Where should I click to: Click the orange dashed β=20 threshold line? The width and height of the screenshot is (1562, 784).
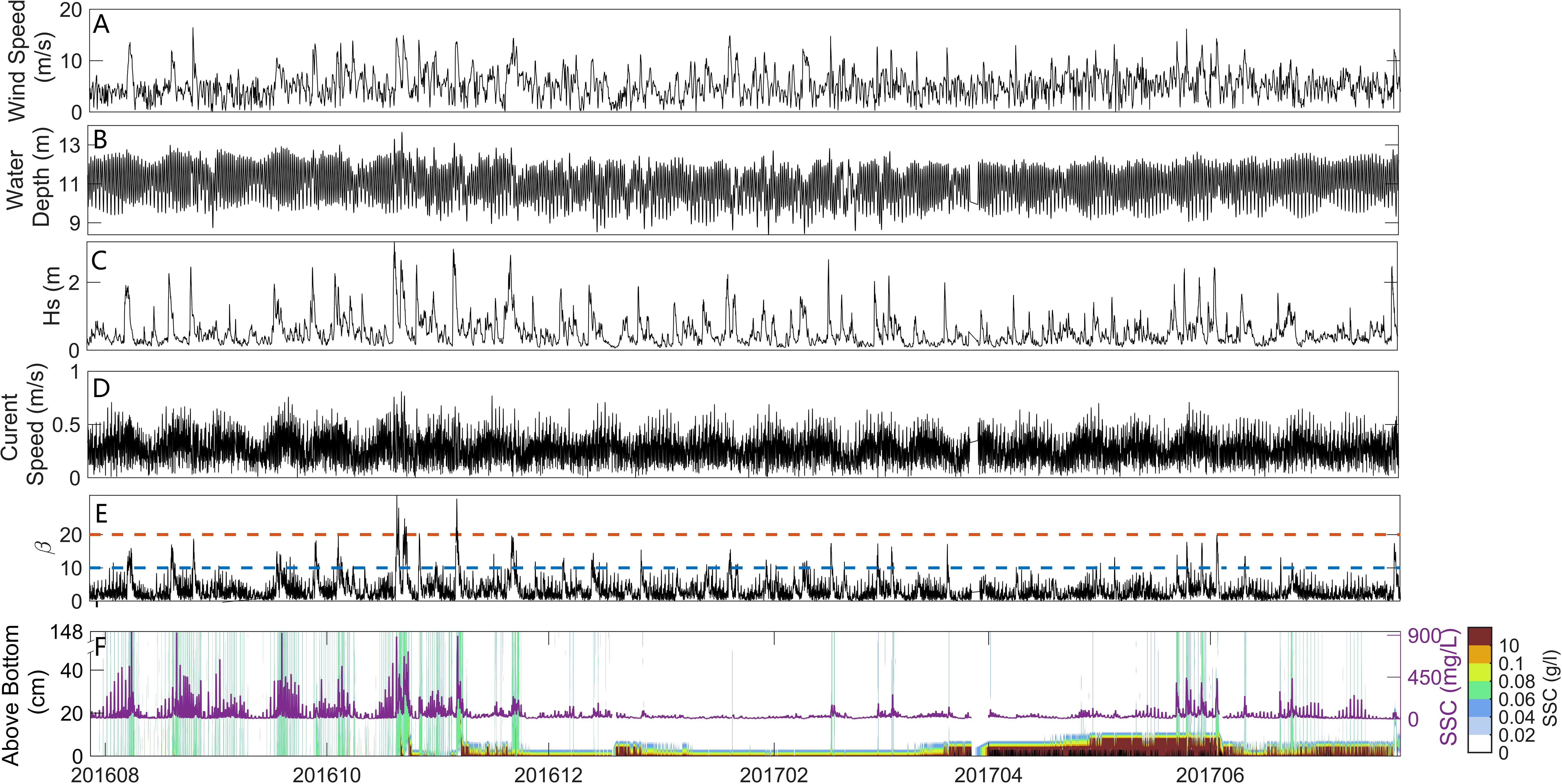745,534
